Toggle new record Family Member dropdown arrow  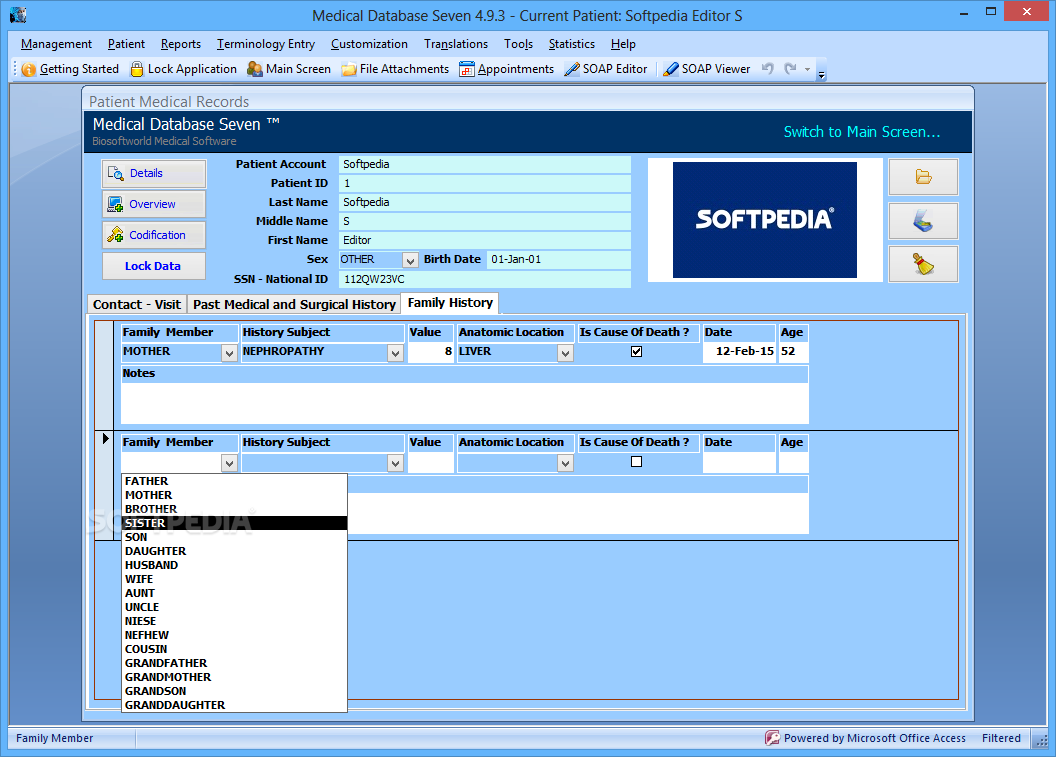[x=229, y=463]
